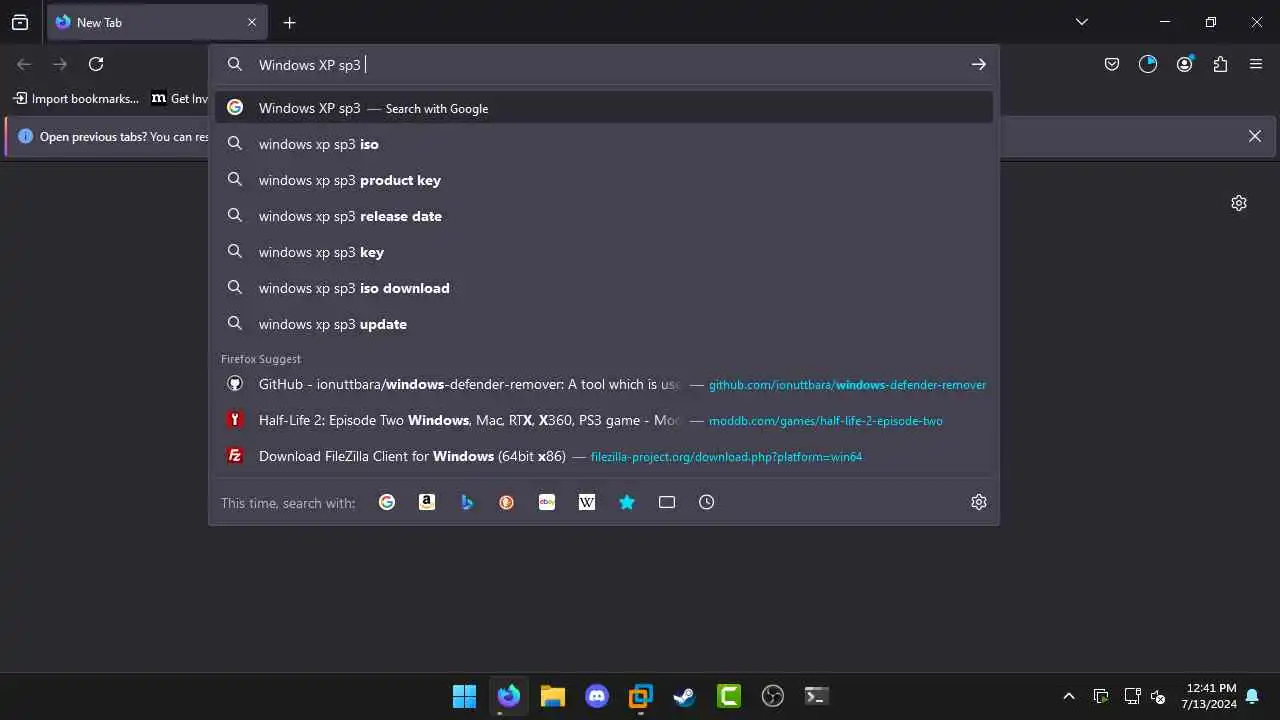The width and height of the screenshot is (1280, 720).
Task: Search browsing history clock icon
Action: click(x=707, y=502)
